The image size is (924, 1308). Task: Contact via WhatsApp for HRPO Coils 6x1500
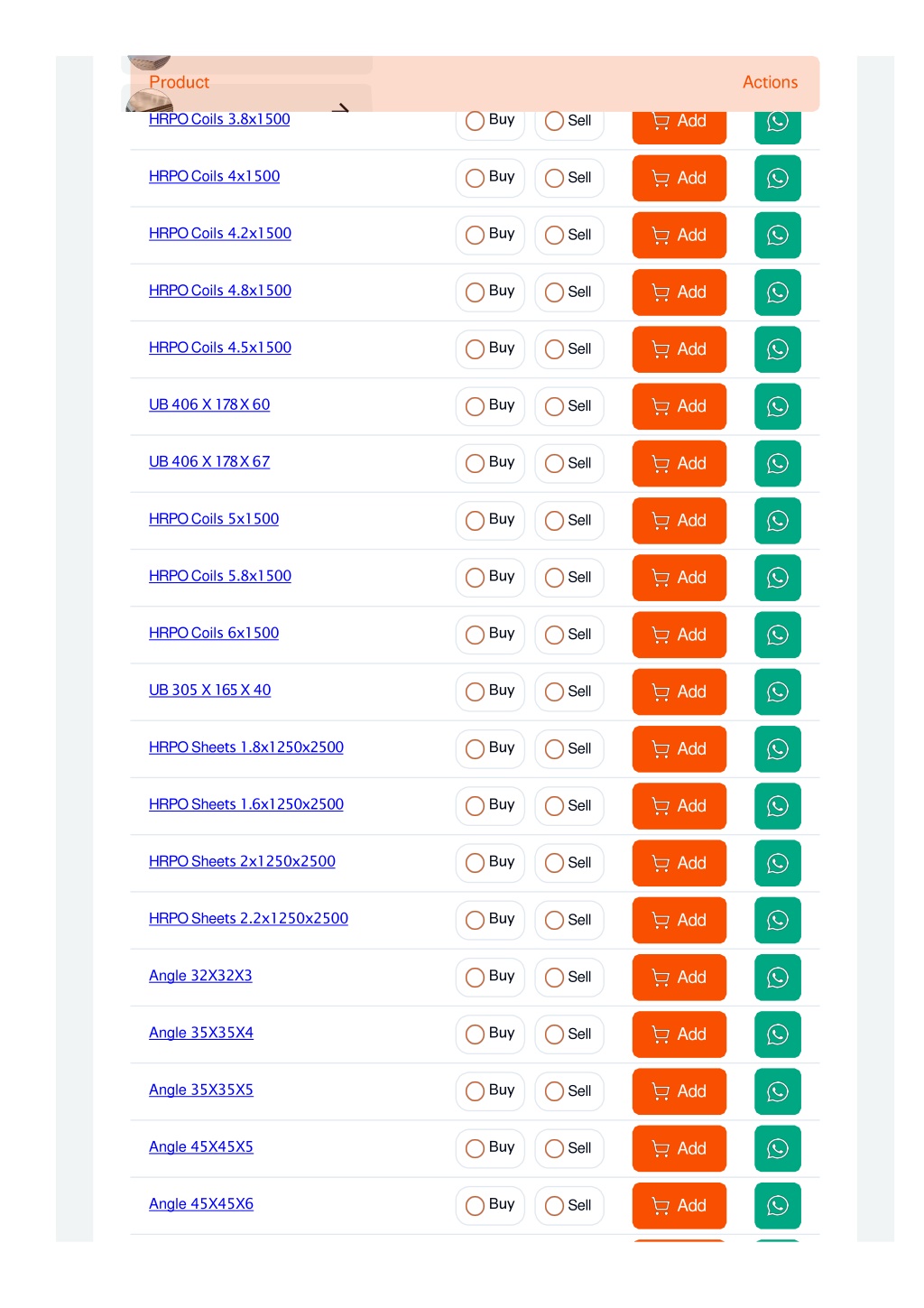tap(777, 635)
